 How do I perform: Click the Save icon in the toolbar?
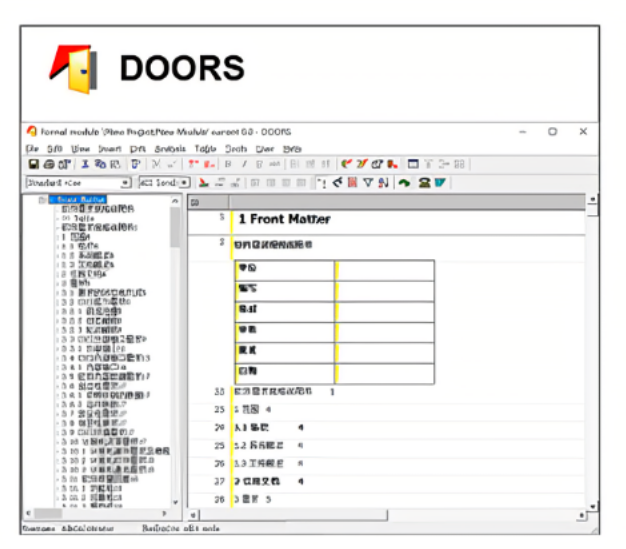point(33,164)
